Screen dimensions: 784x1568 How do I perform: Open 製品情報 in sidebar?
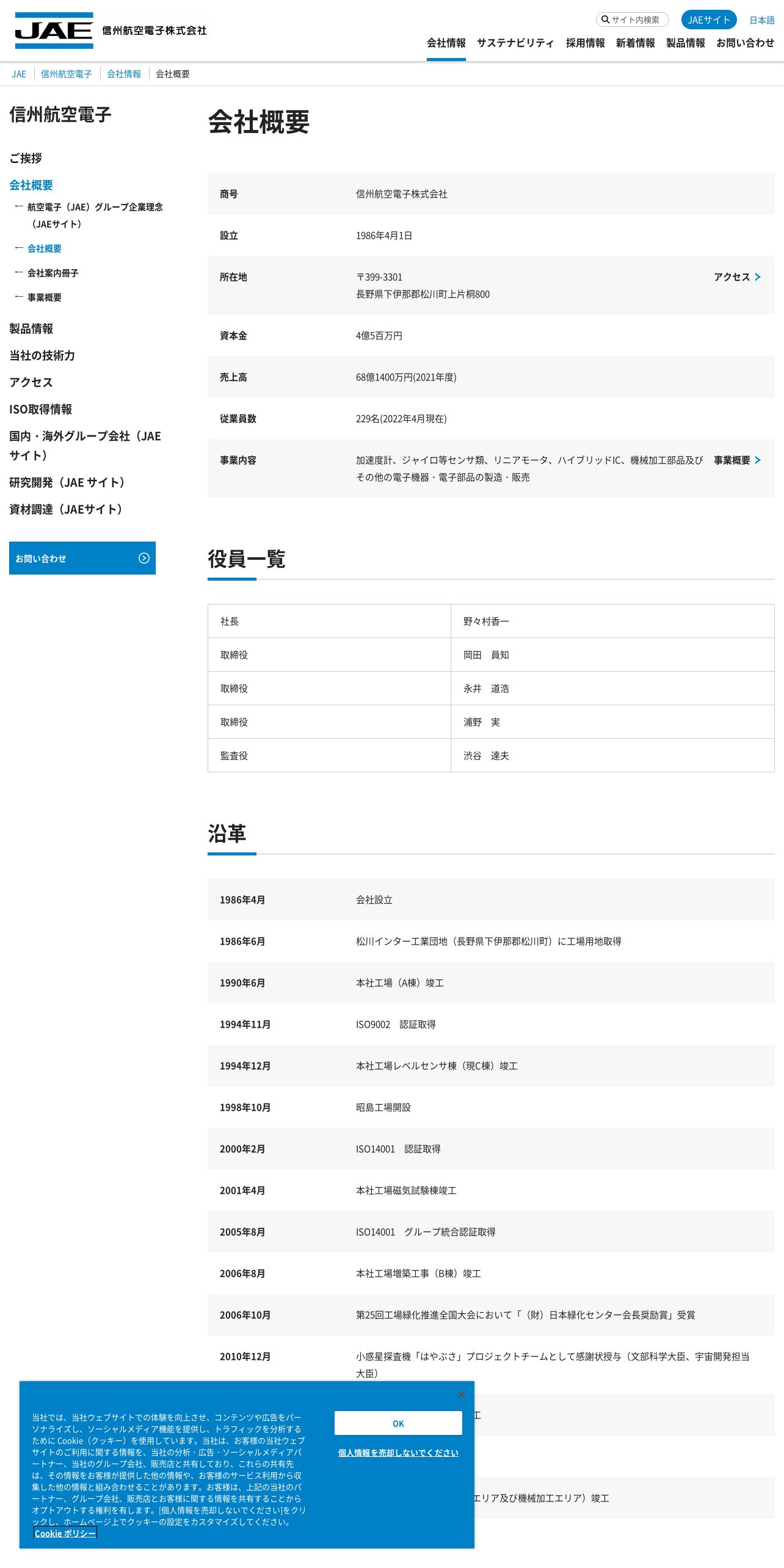coord(31,328)
